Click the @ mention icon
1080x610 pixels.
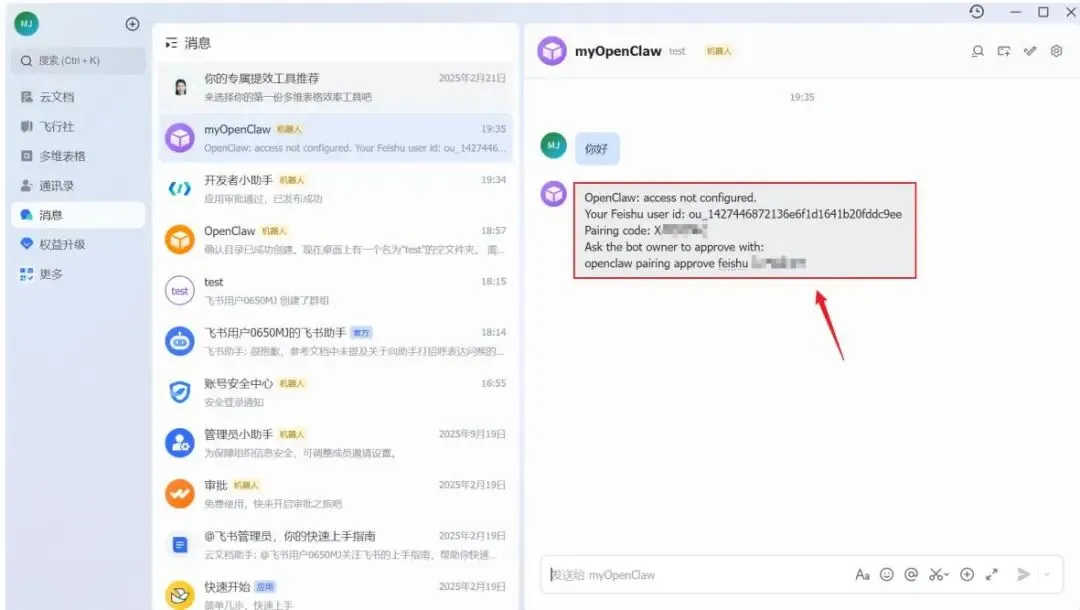click(x=911, y=575)
